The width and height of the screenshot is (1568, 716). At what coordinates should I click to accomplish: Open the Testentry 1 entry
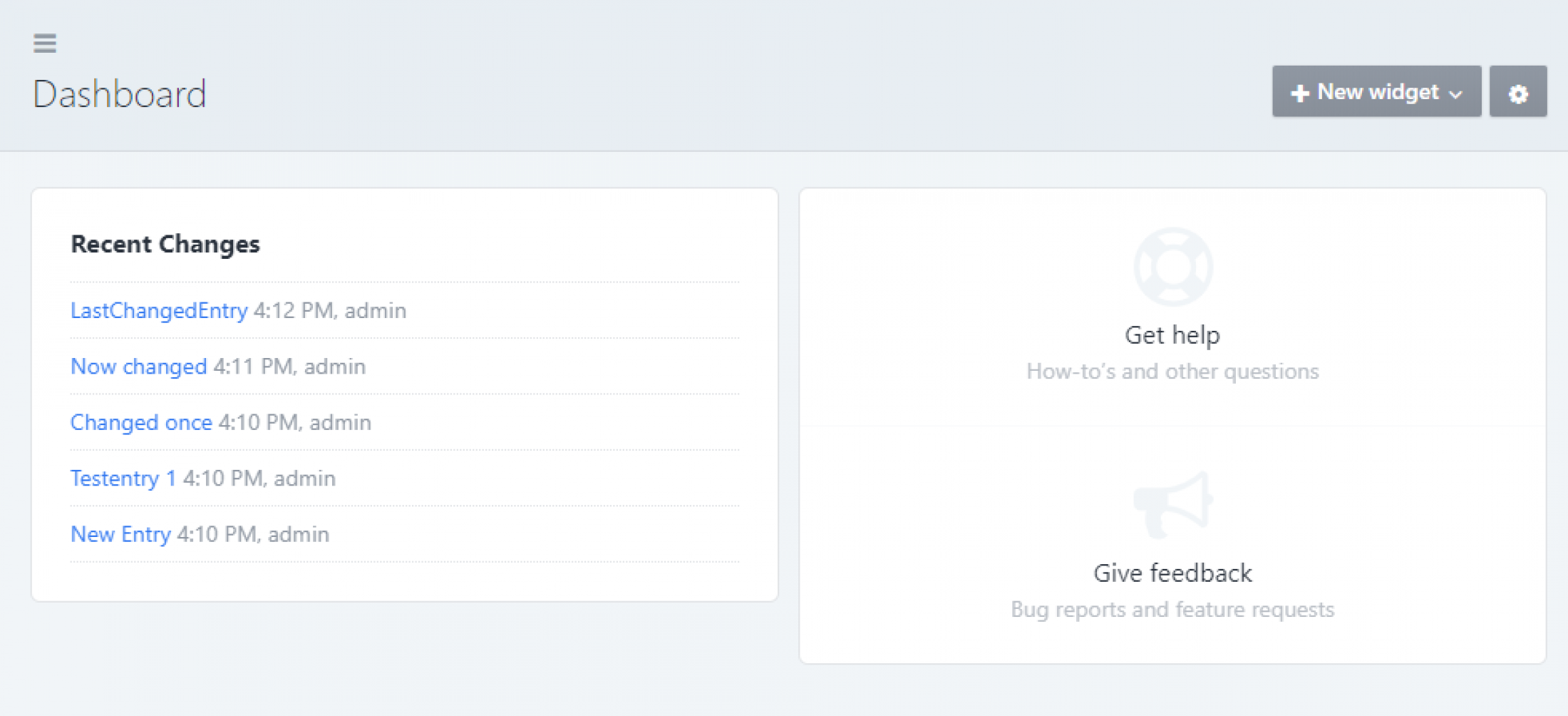pyautogui.click(x=123, y=479)
